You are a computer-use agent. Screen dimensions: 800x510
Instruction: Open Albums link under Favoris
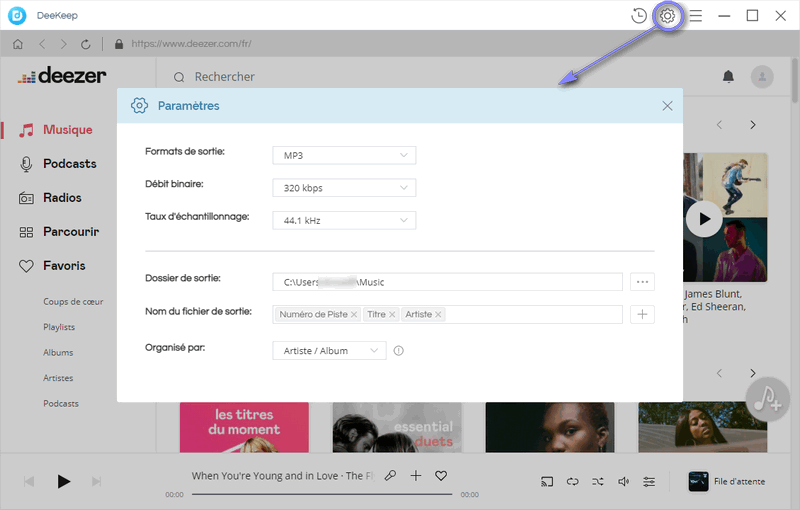click(58, 353)
